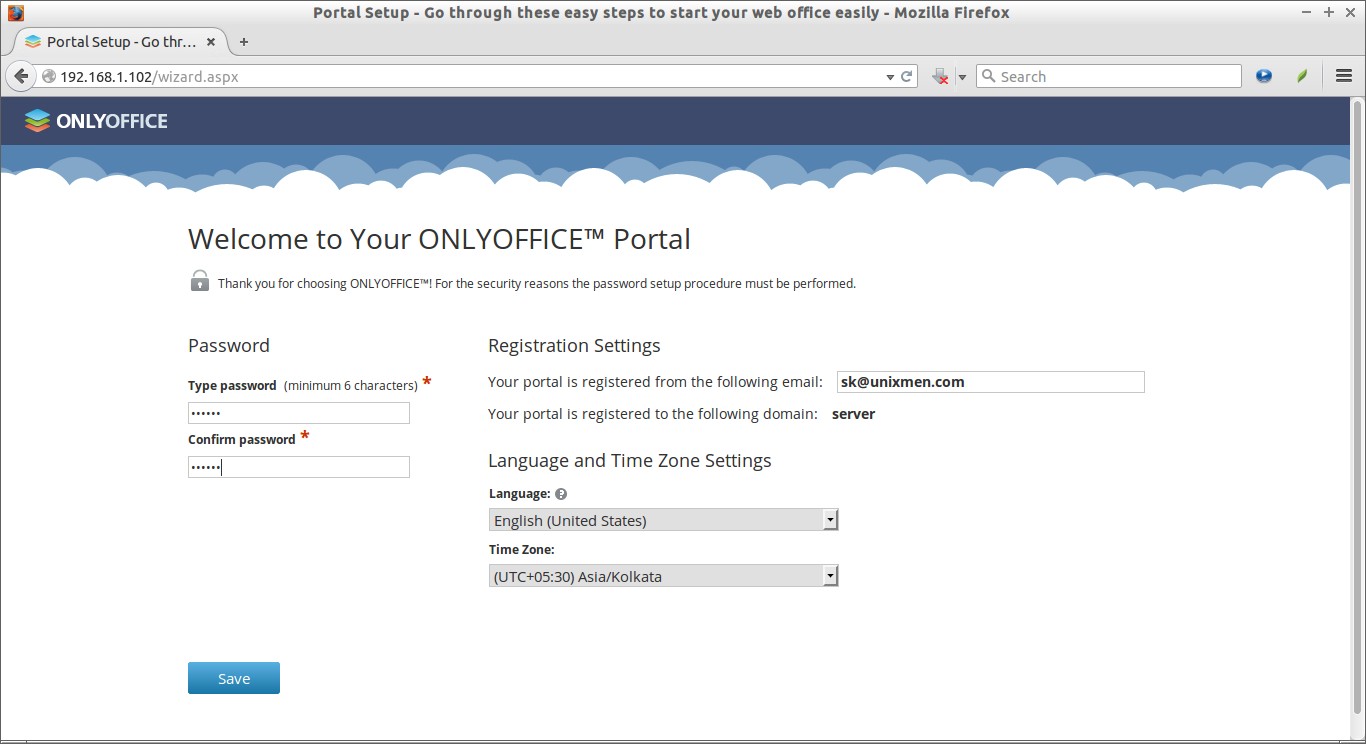Click the Save button
The height and width of the screenshot is (744, 1366).
click(x=234, y=678)
